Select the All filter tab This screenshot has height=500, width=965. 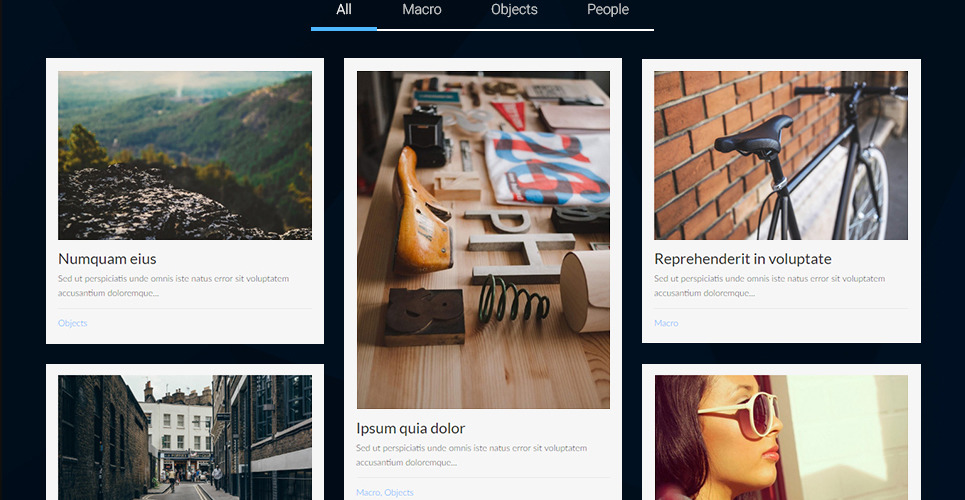click(344, 10)
